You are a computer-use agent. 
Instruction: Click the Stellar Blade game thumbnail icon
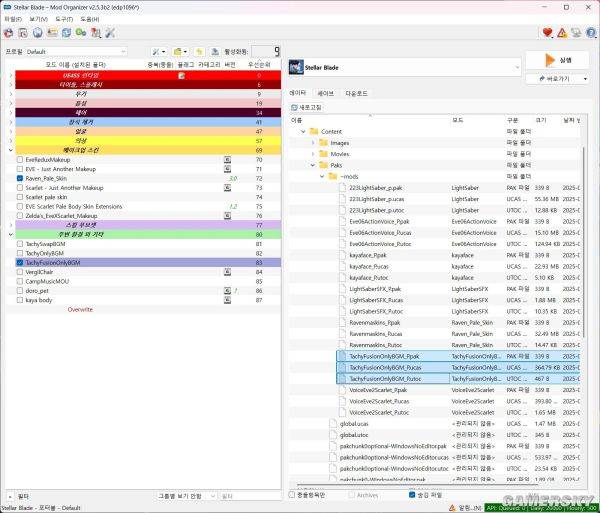[296, 67]
